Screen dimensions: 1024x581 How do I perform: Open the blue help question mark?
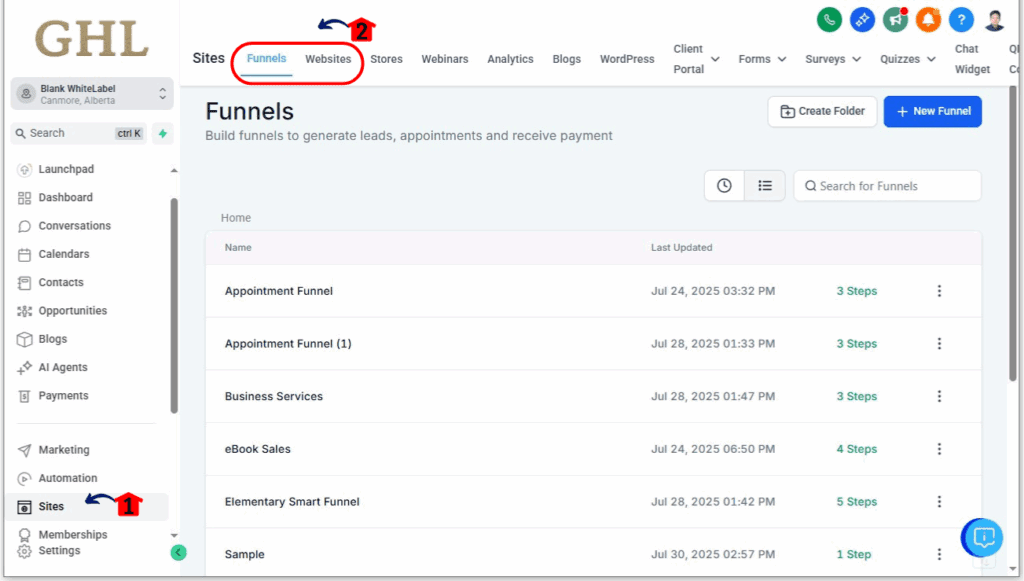coord(961,20)
